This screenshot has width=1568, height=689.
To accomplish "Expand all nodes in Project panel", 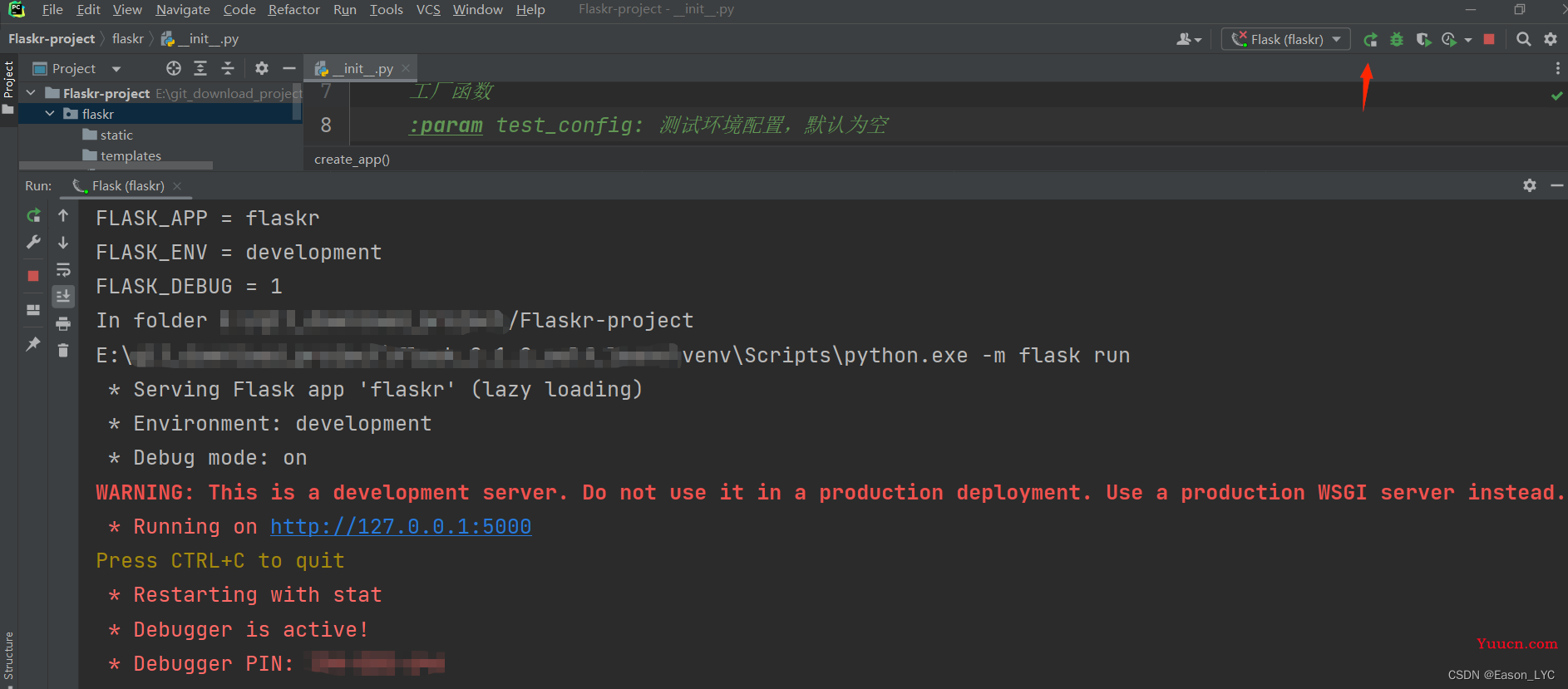I will pos(200,68).
